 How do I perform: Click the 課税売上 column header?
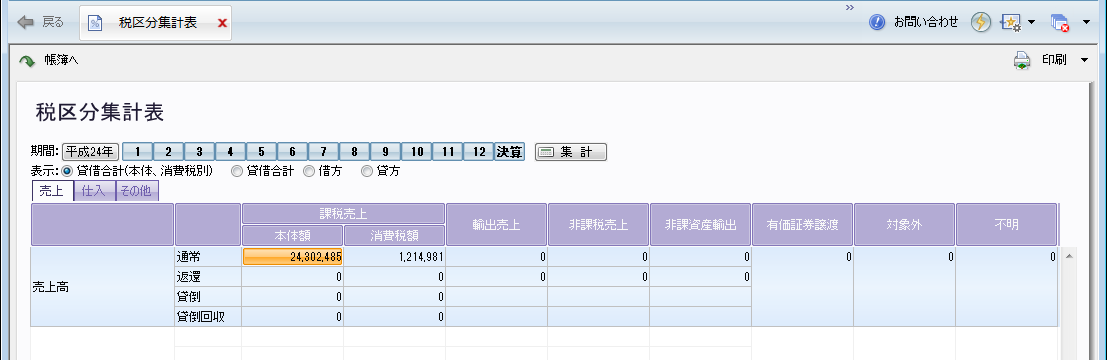(343, 213)
